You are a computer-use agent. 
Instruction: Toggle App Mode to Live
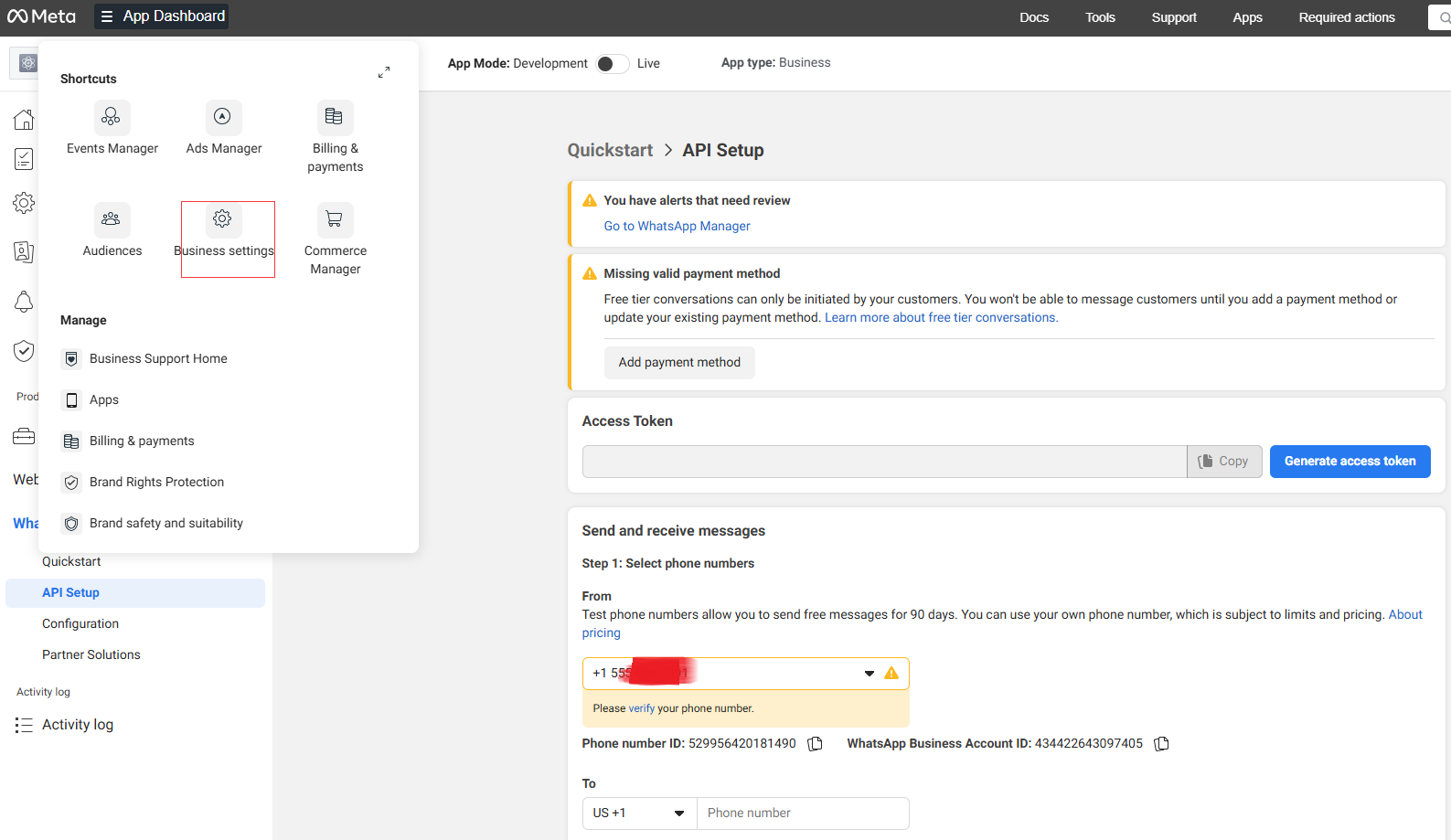point(612,63)
